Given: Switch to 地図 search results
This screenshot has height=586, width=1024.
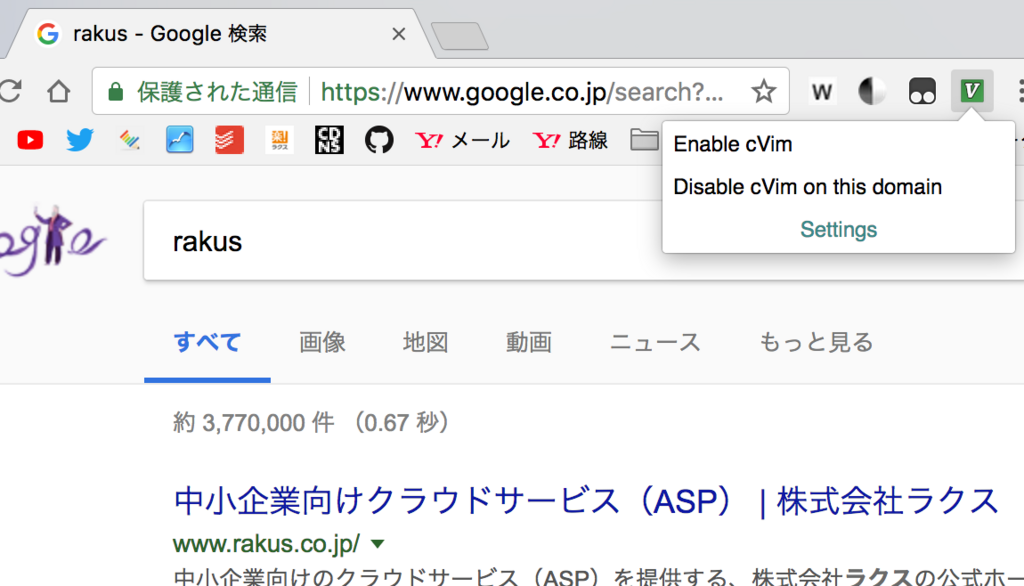Looking at the screenshot, I should tap(425, 342).
